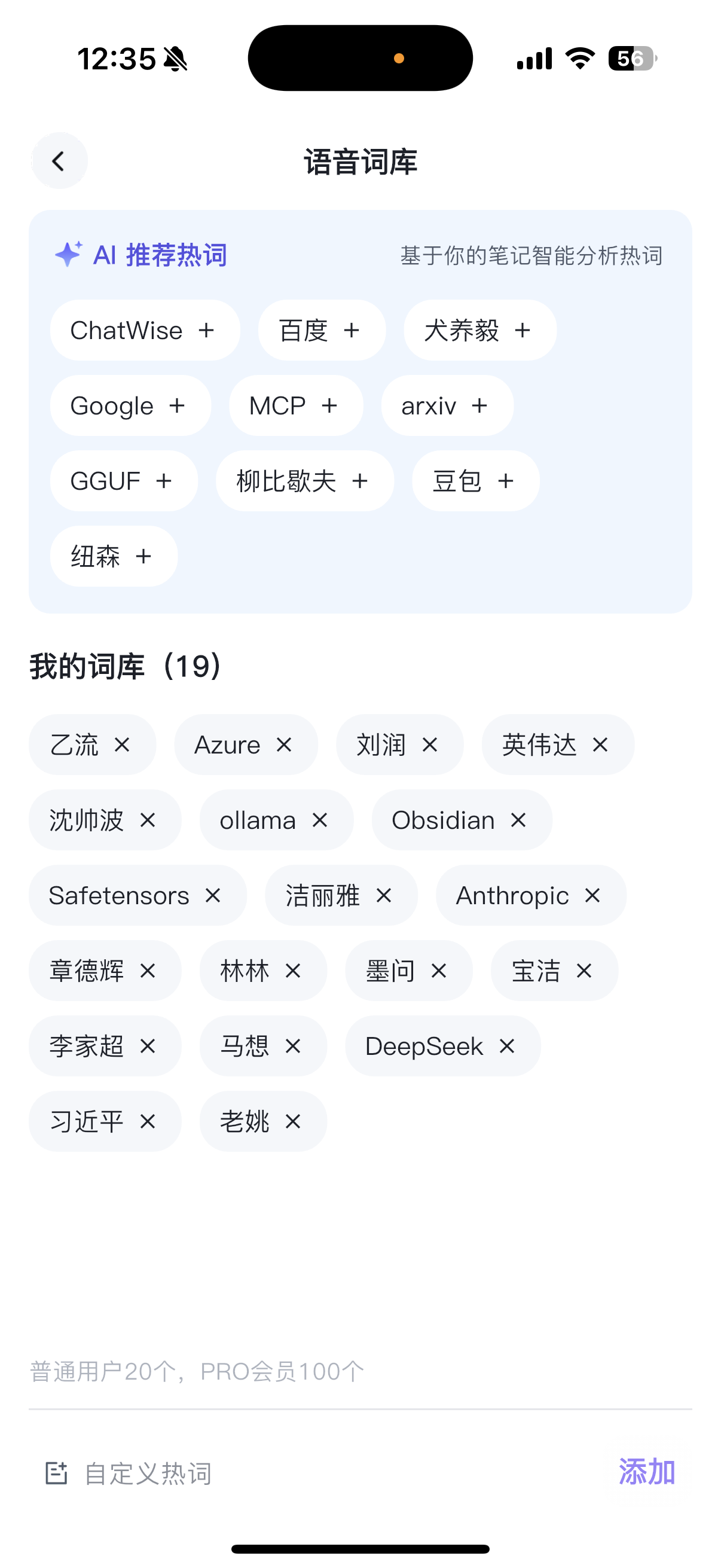721x1568 pixels.
Task: Remove the Safetensors entry
Action: point(212,896)
